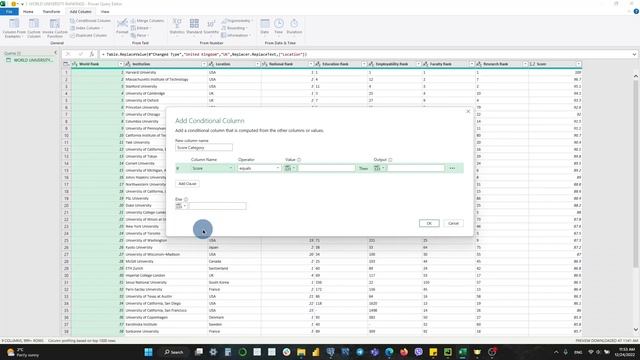Open the Else type selector dropdown
Screen dimensions: 640x360
[x=181, y=206]
